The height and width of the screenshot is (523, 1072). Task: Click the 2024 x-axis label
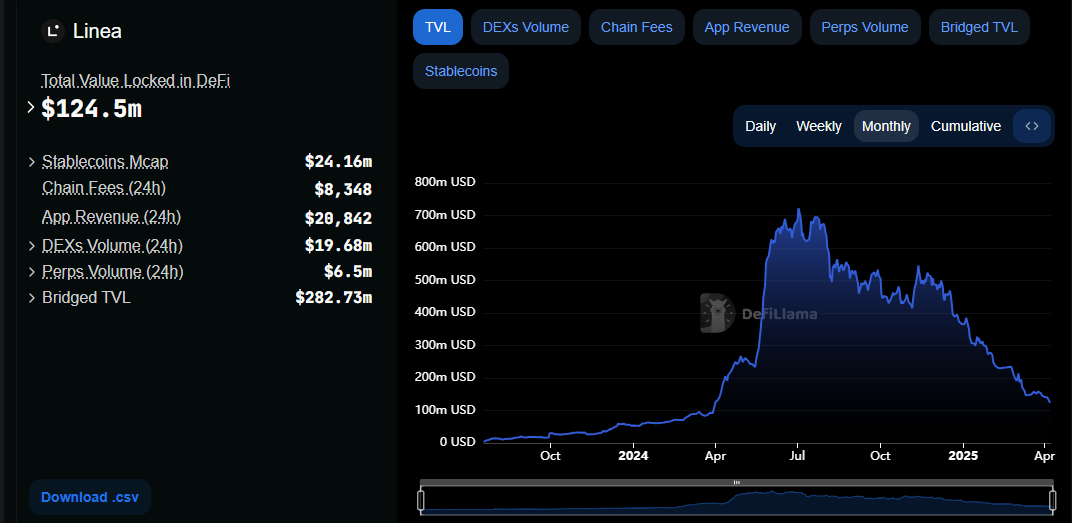[x=632, y=455]
